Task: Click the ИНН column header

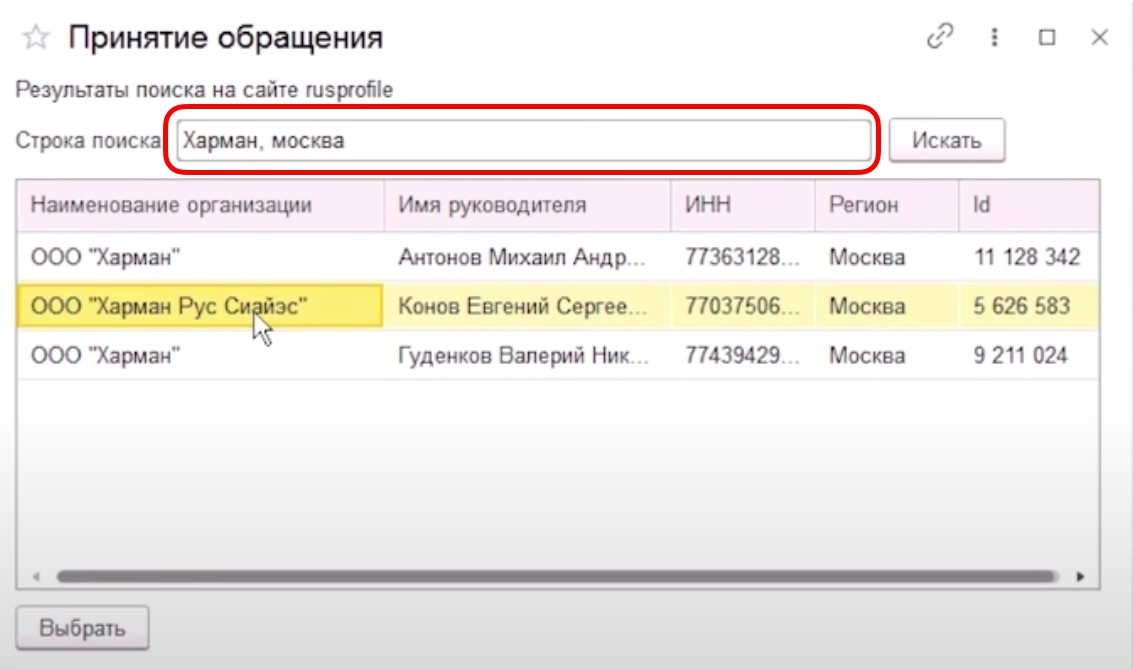Action: (x=743, y=205)
